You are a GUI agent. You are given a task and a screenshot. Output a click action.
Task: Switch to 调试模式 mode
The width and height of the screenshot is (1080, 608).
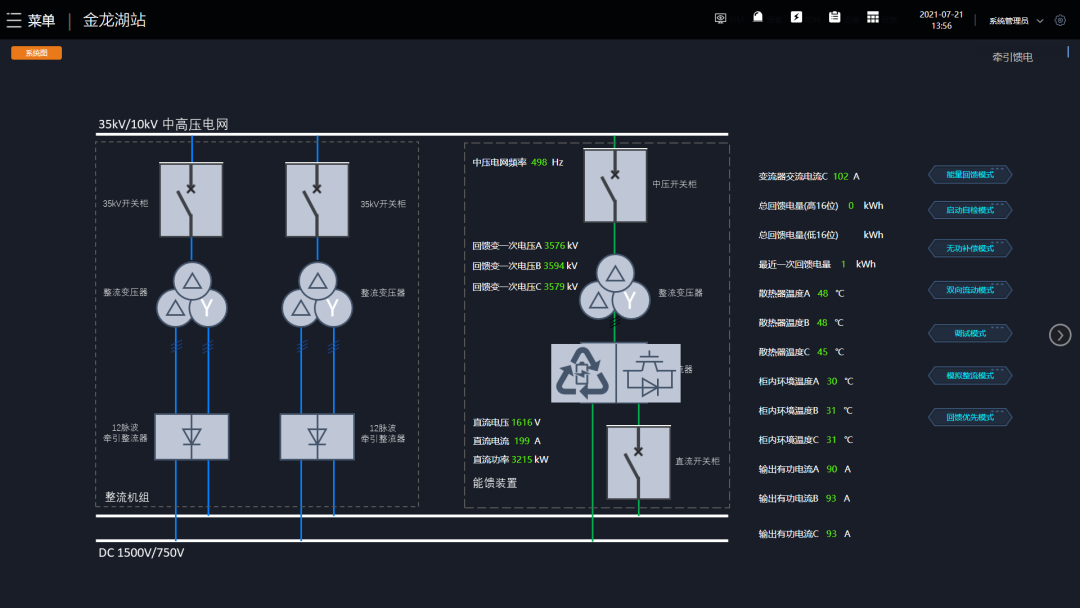970,333
